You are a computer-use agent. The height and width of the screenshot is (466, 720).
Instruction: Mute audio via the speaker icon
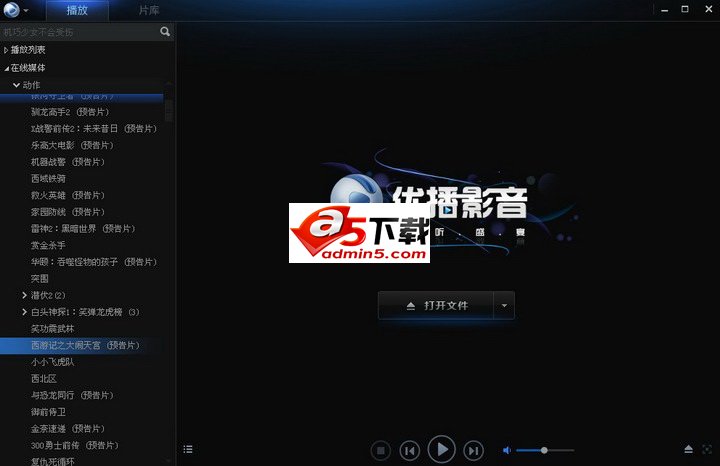tap(506, 450)
